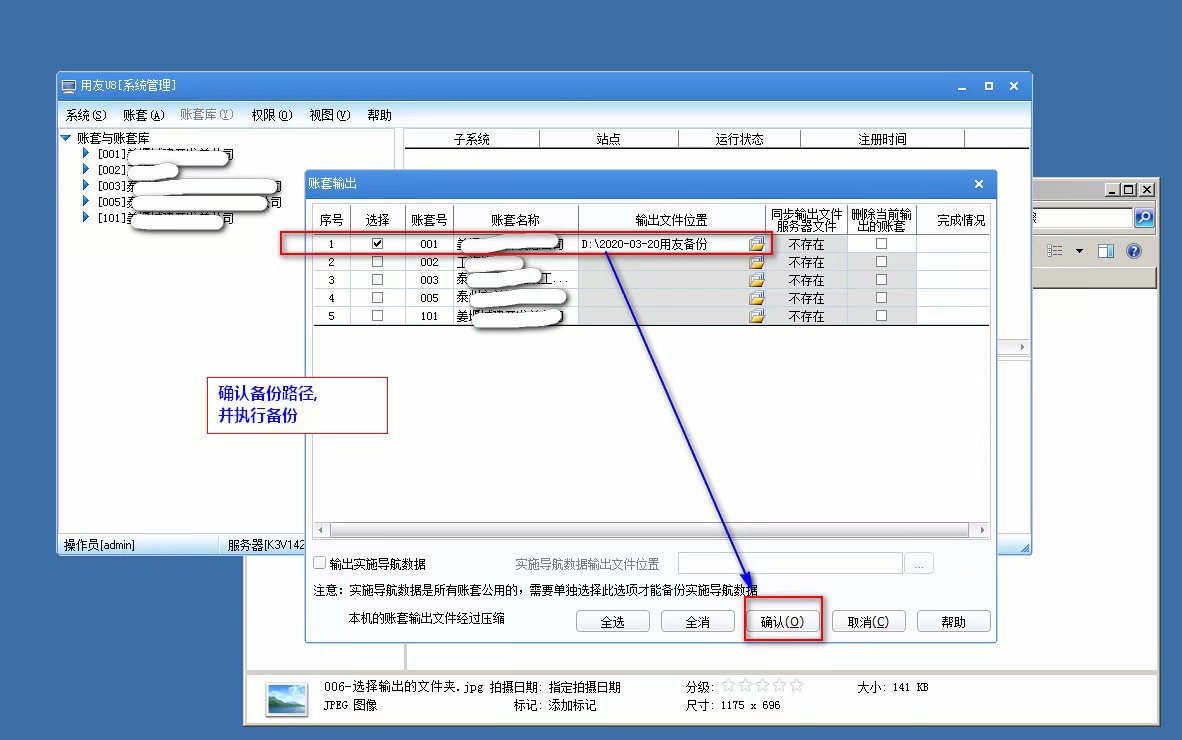Click the blue search magnifier icon
This screenshot has height=740, width=1182.
[1143, 217]
